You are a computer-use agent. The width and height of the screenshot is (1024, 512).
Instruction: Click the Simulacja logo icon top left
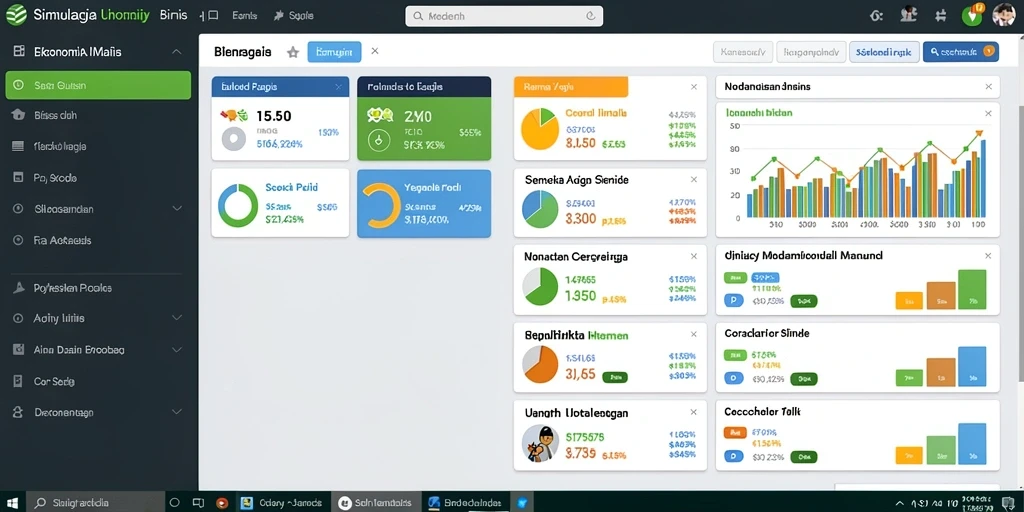pyautogui.click(x=16, y=14)
